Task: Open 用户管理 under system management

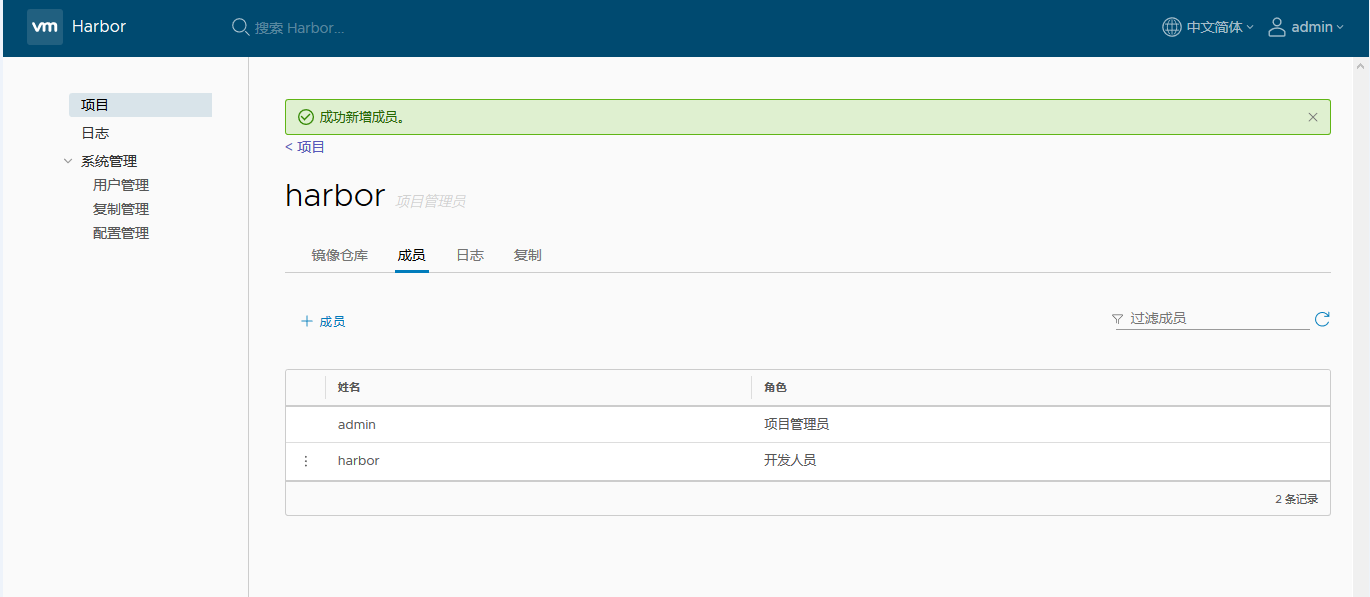Action: pyautogui.click(x=121, y=185)
